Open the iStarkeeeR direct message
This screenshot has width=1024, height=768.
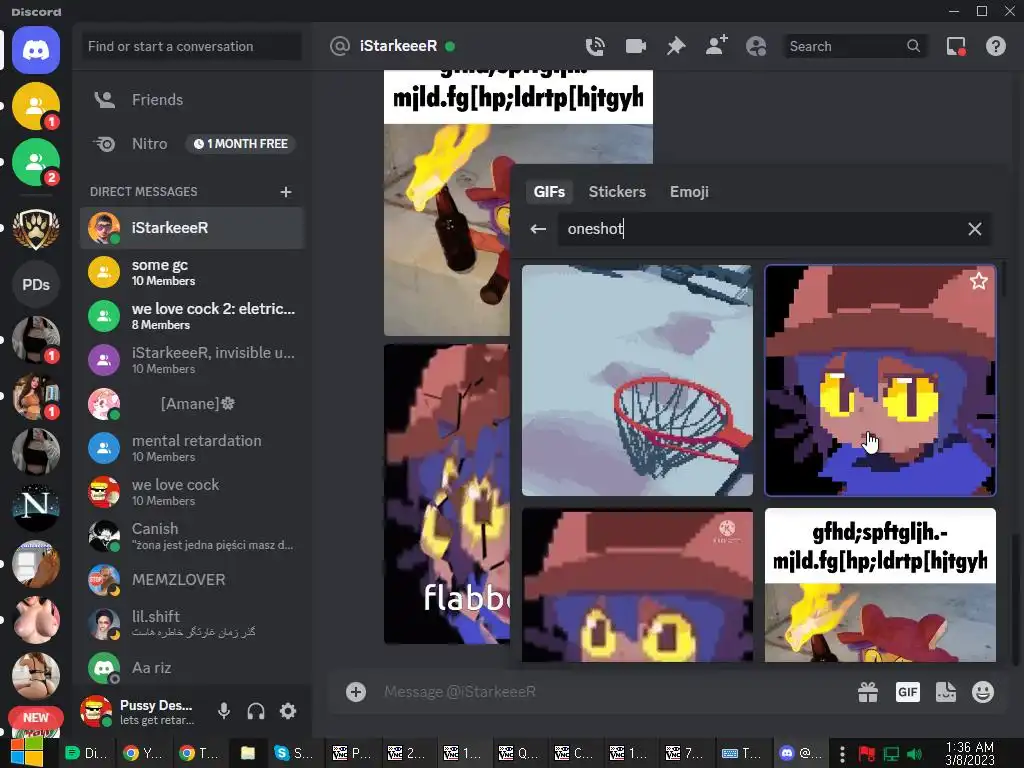click(x=192, y=228)
